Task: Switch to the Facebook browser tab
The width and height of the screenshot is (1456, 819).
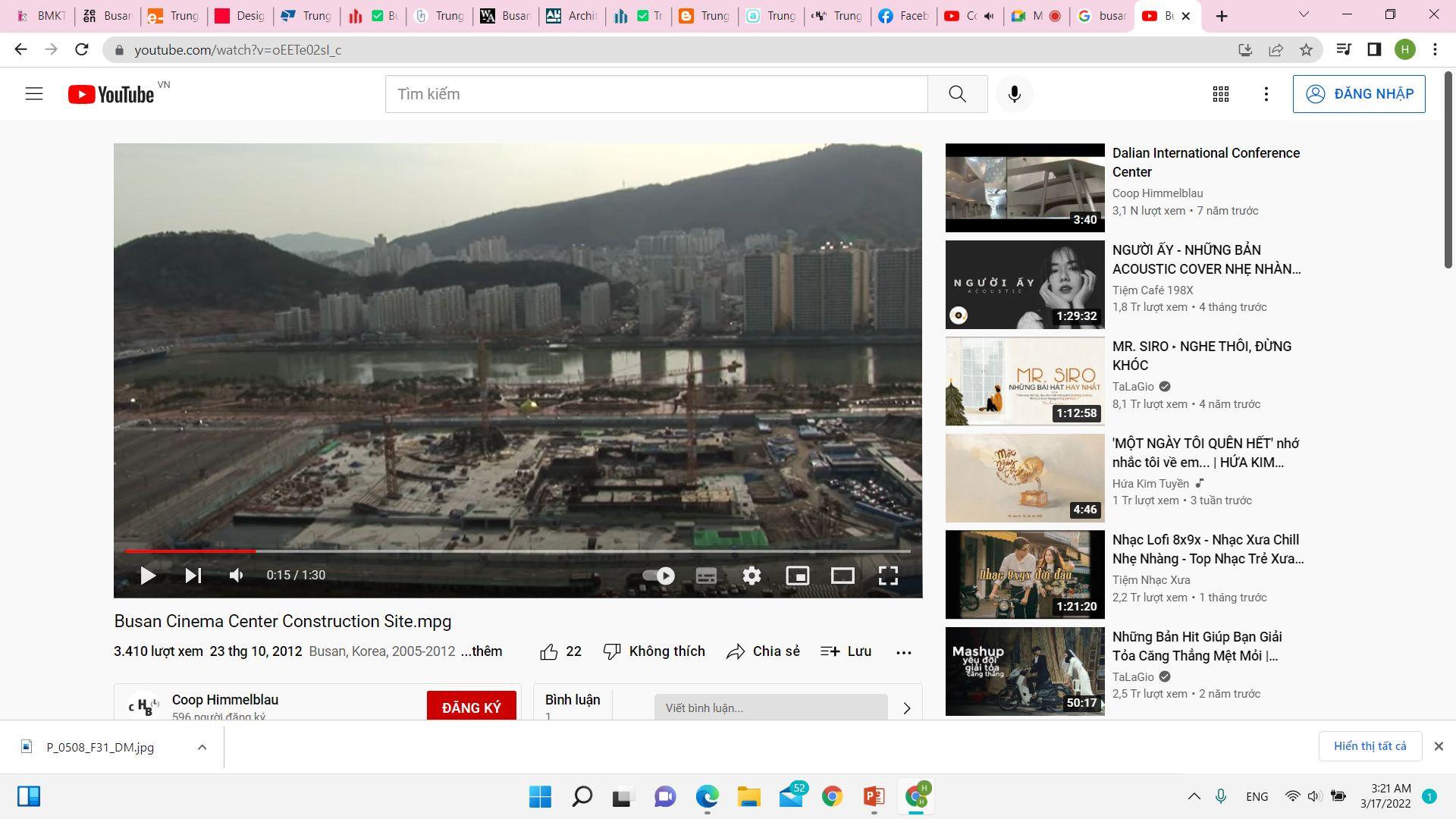Action: 902,16
